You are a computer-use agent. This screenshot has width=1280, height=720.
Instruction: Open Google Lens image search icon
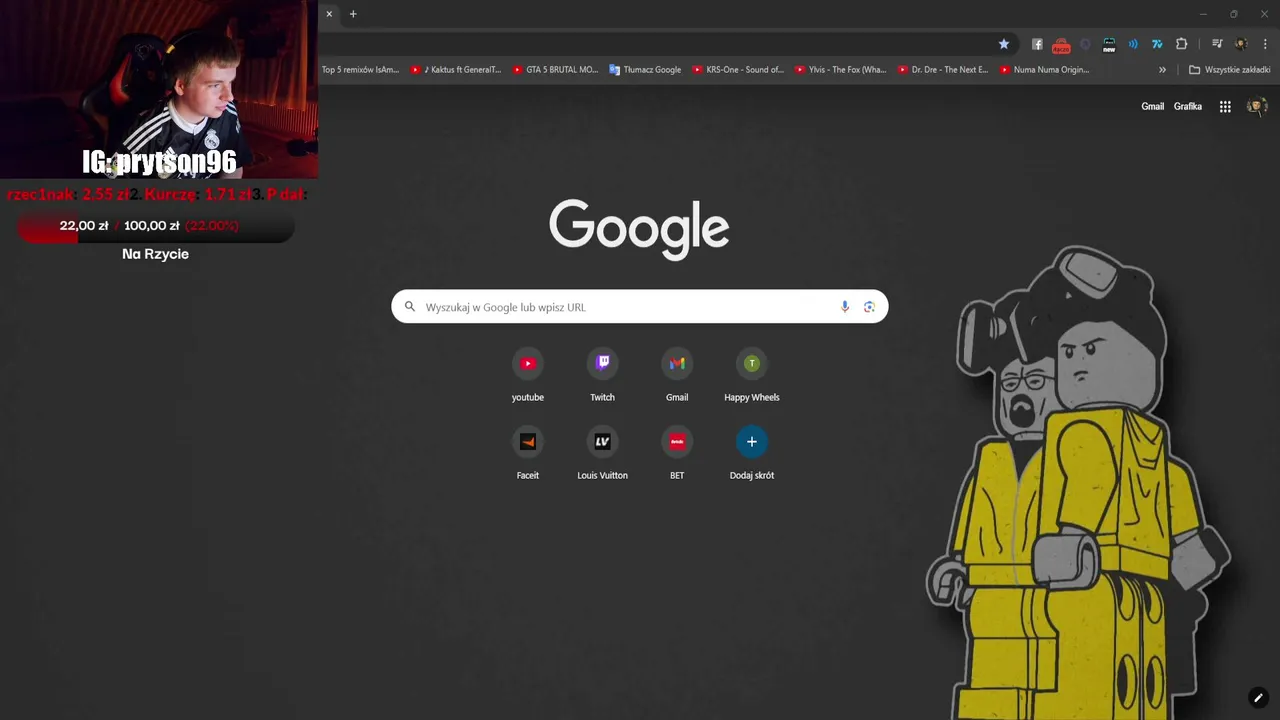pyautogui.click(x=869, y=307)
